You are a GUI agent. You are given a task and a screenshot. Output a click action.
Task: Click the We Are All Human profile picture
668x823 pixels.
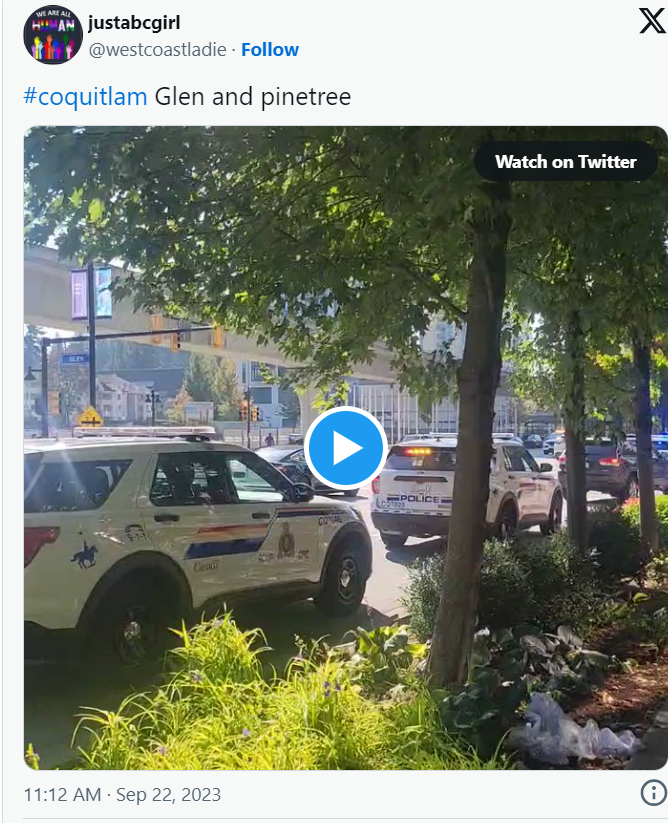[53, 35]
